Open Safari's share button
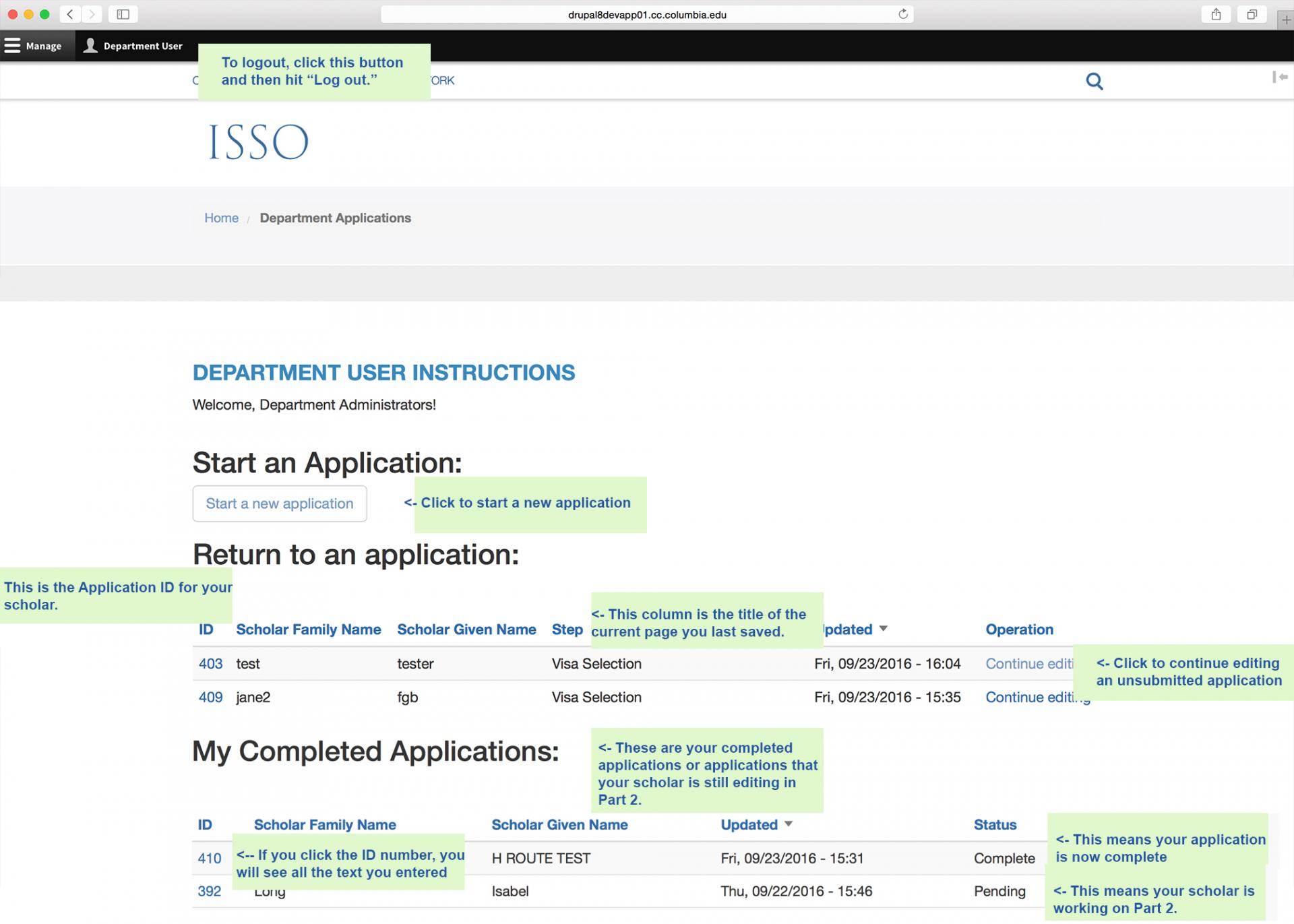1294x924 pixels. pos(1216,14)
